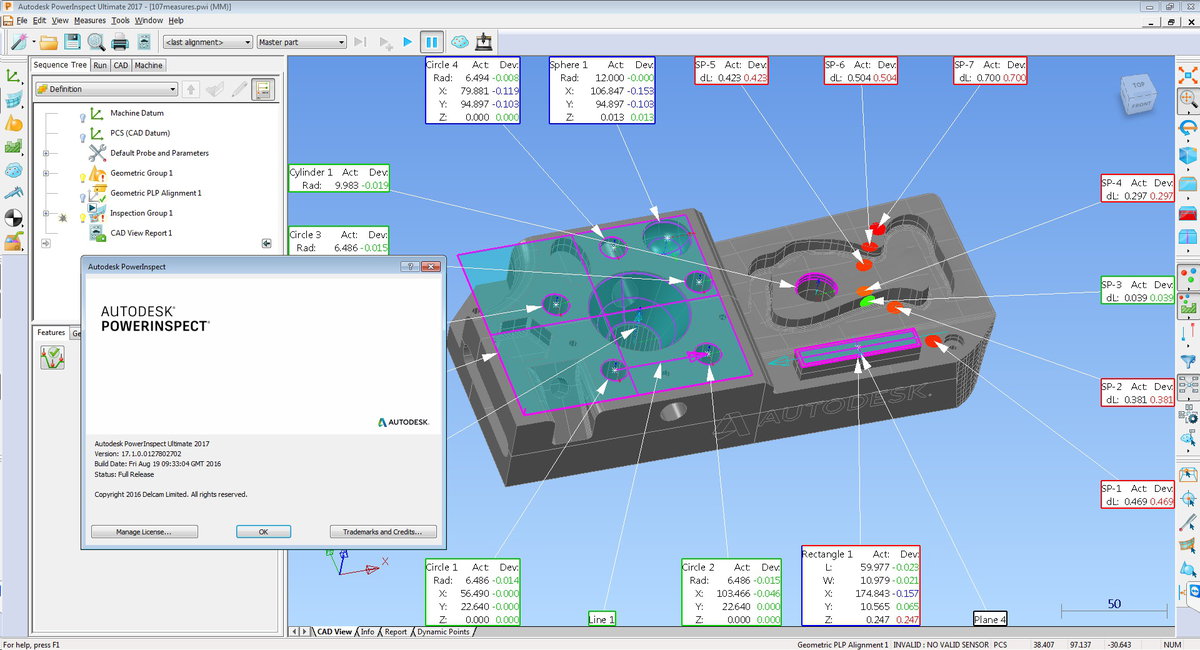Open the Definition dropdown in Sequence Tree
The image size is (1200, 650).
(x=105, y=89)
